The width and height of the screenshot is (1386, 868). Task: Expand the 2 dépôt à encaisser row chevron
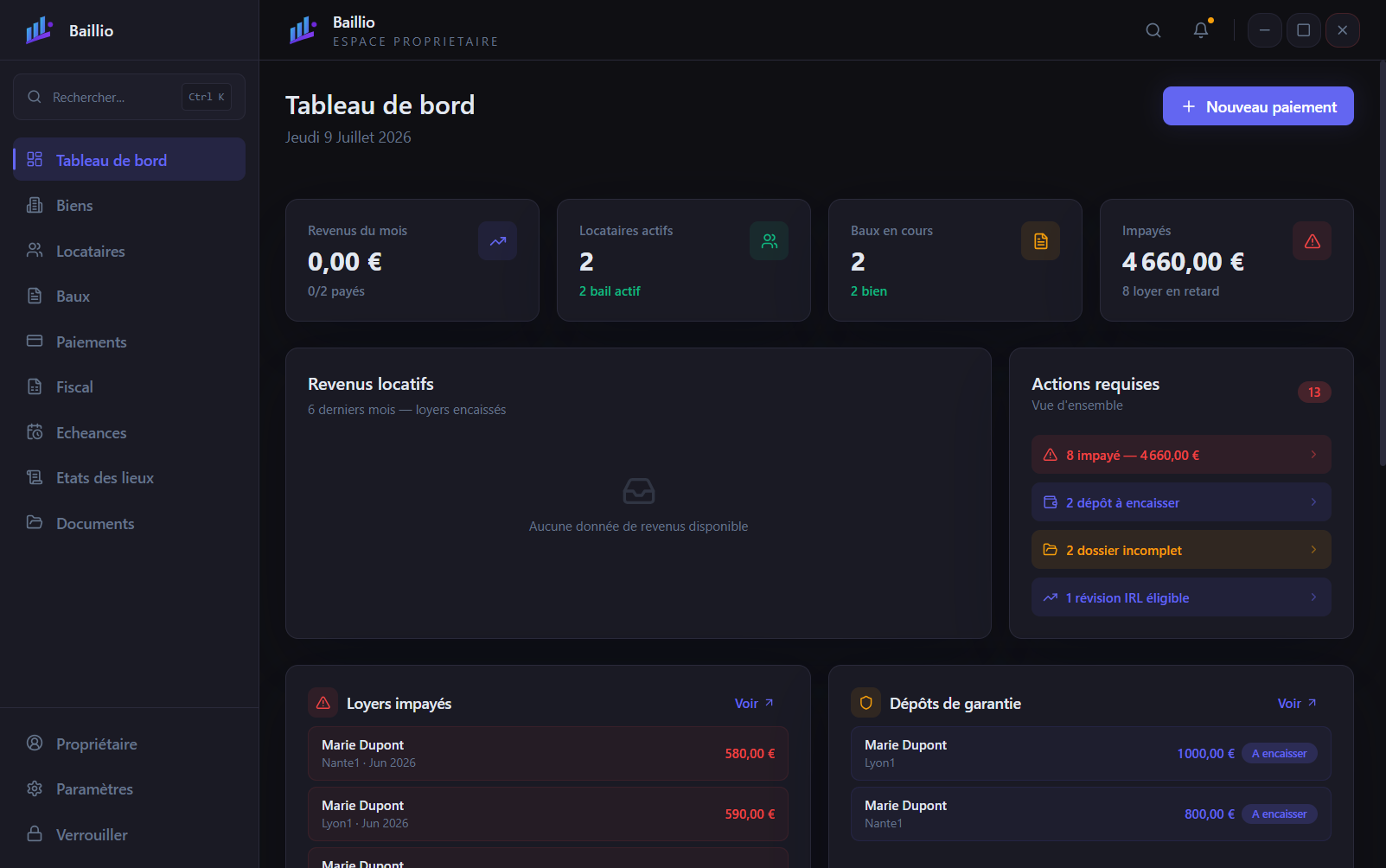1313,502
